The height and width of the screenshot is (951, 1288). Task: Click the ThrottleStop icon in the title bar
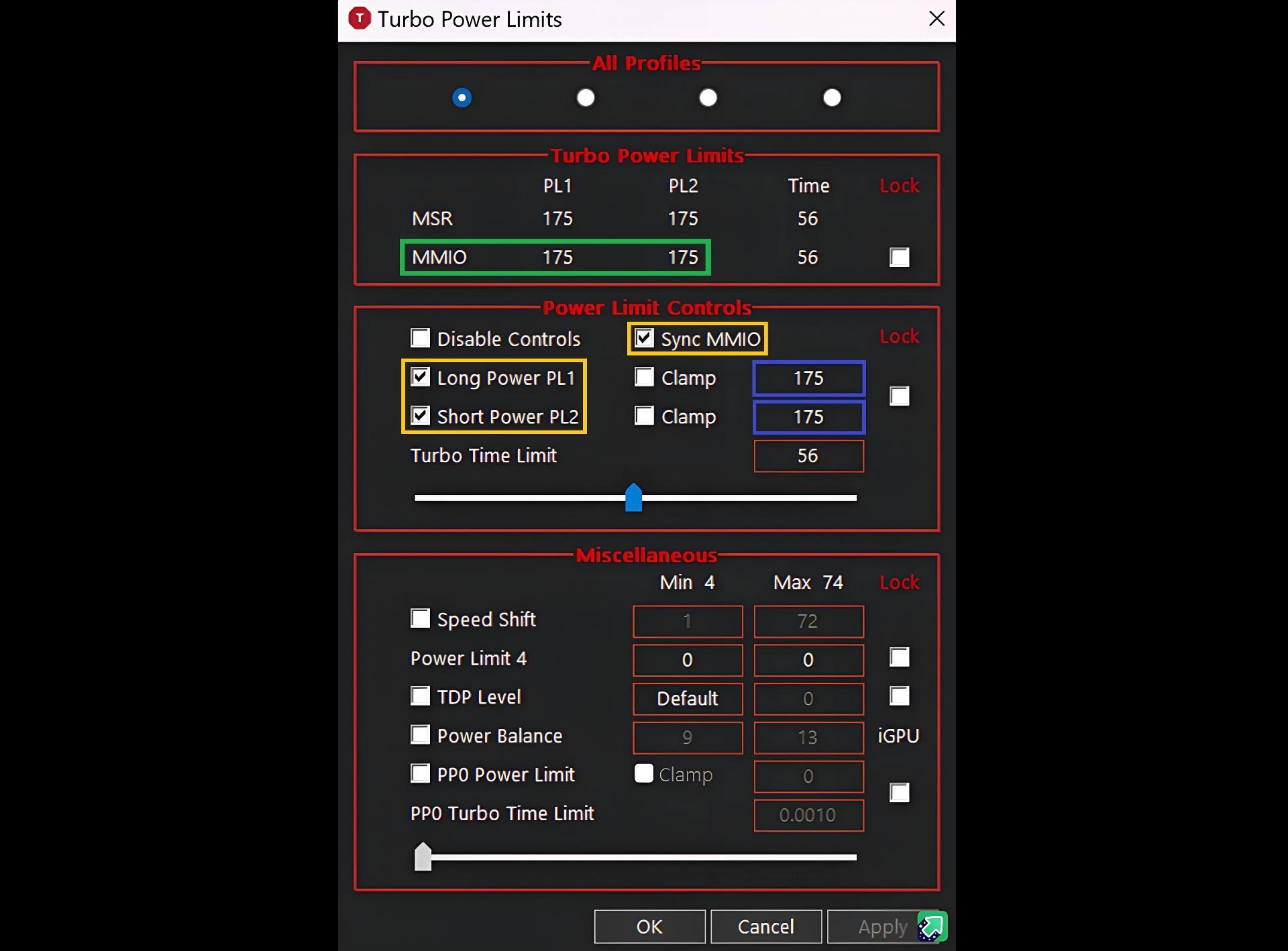pyautogui.click(x=360, y=19)
